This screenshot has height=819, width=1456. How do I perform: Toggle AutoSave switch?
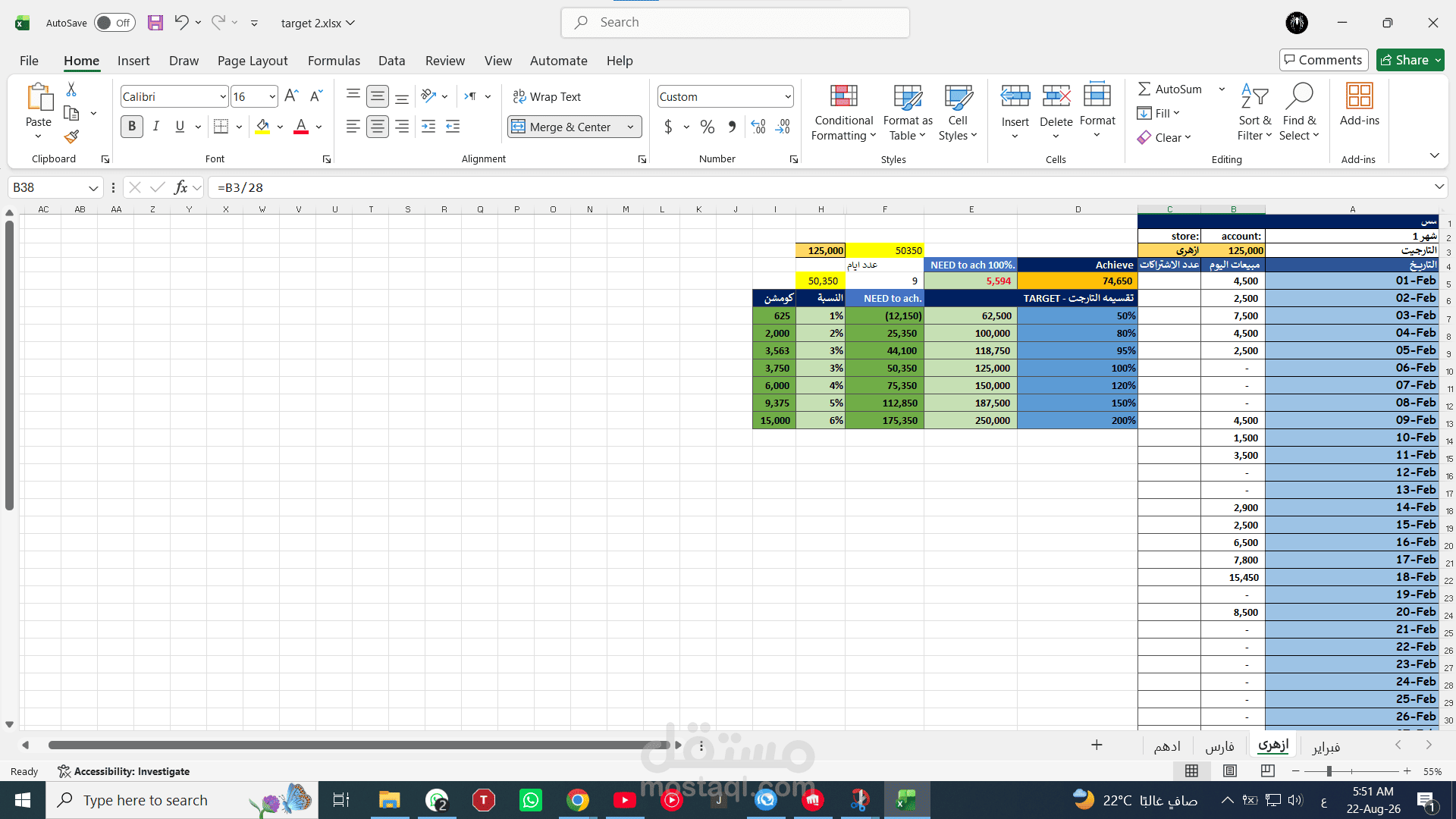[x=115, y=23]
